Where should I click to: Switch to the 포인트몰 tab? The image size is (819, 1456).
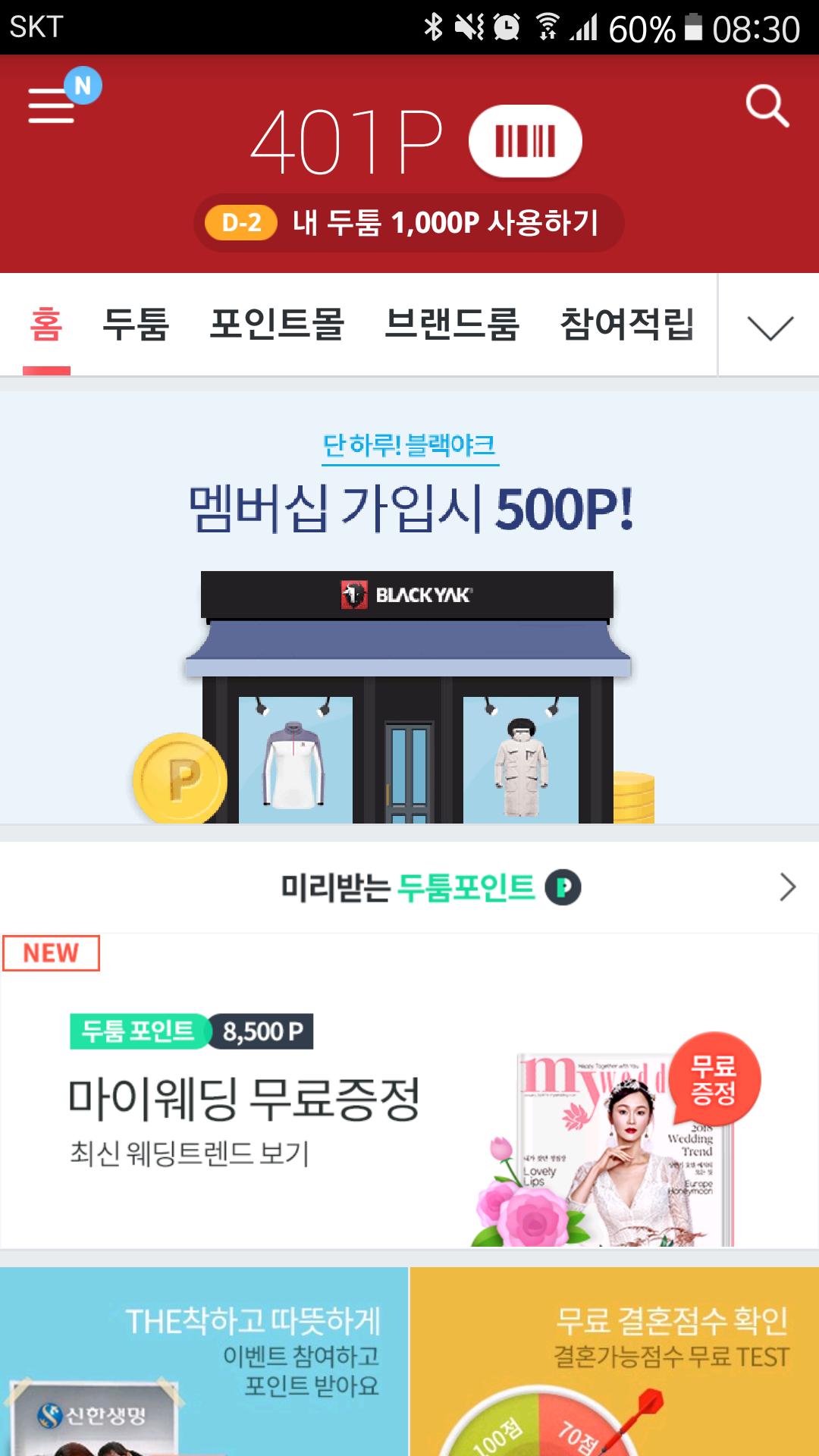pos(277,325)
